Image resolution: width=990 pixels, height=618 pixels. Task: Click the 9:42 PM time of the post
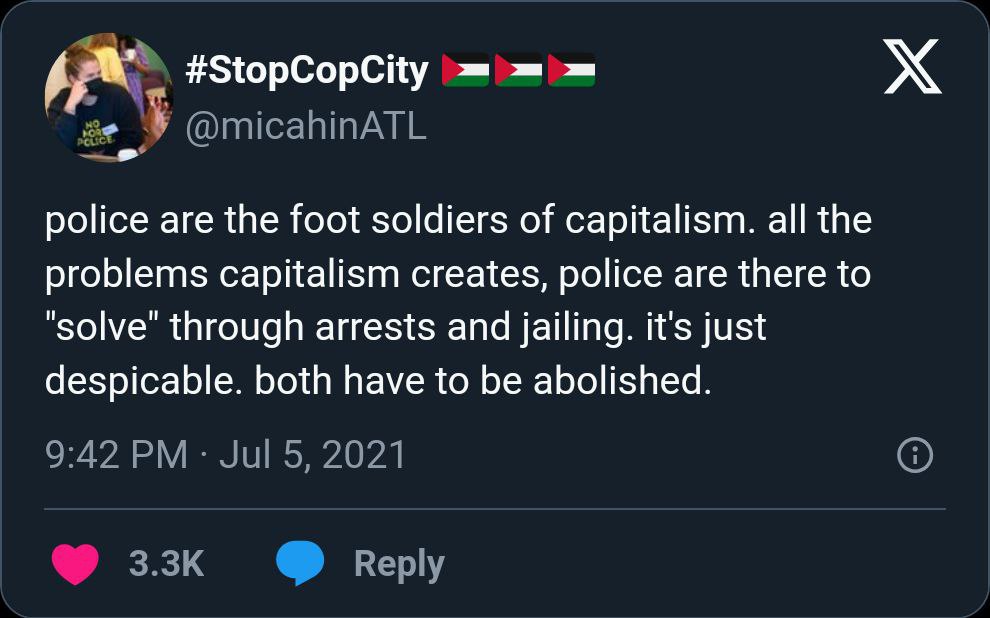pos(116,456)
